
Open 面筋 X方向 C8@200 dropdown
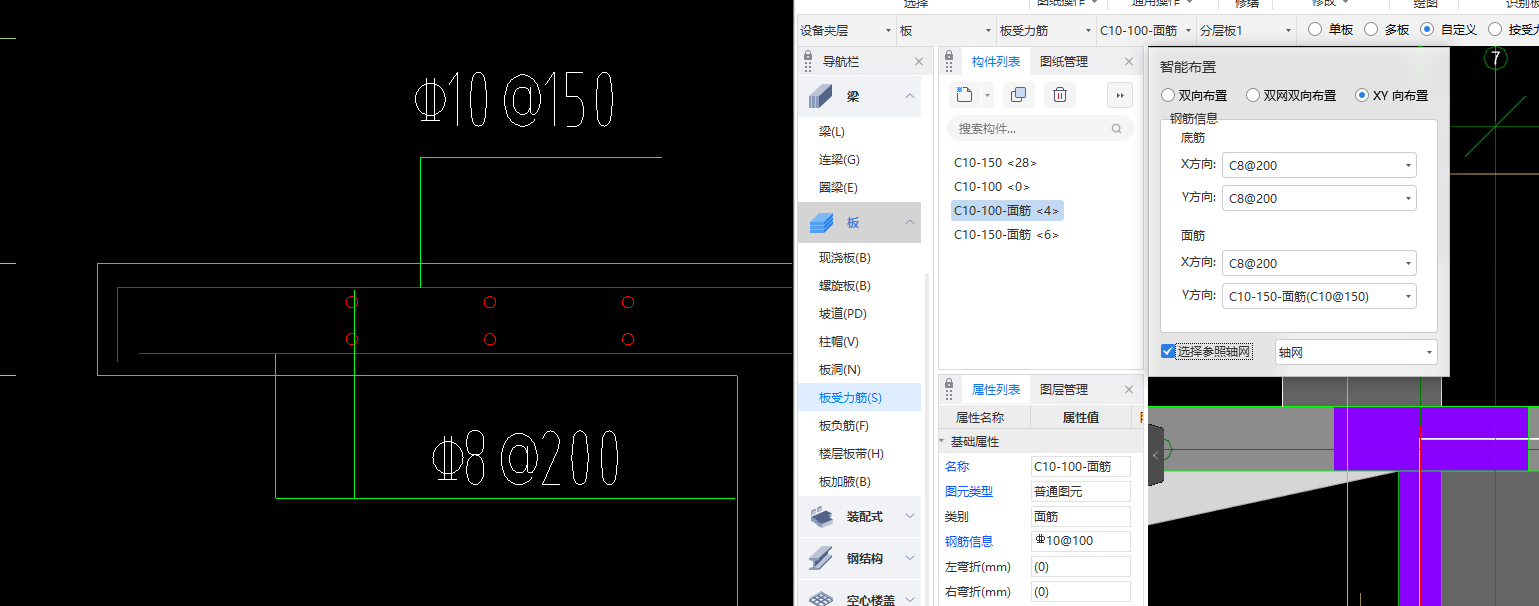coord(1319,263)
